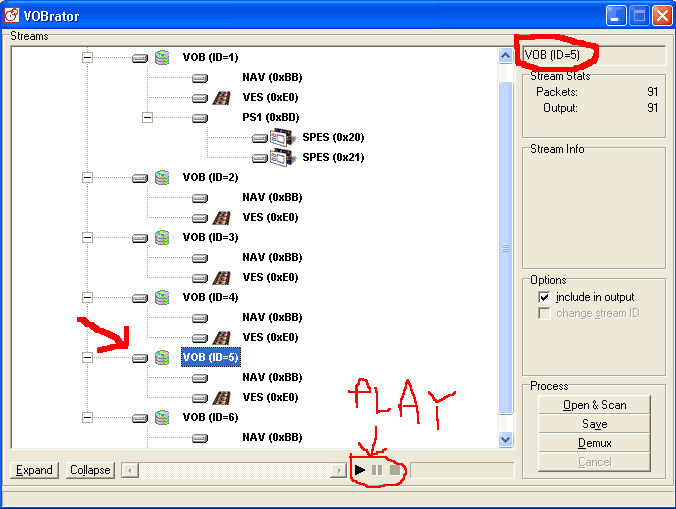Click the subpicture icon of SPES (0x21)
This screenshot has height=509, width=676.
point(283,157)
